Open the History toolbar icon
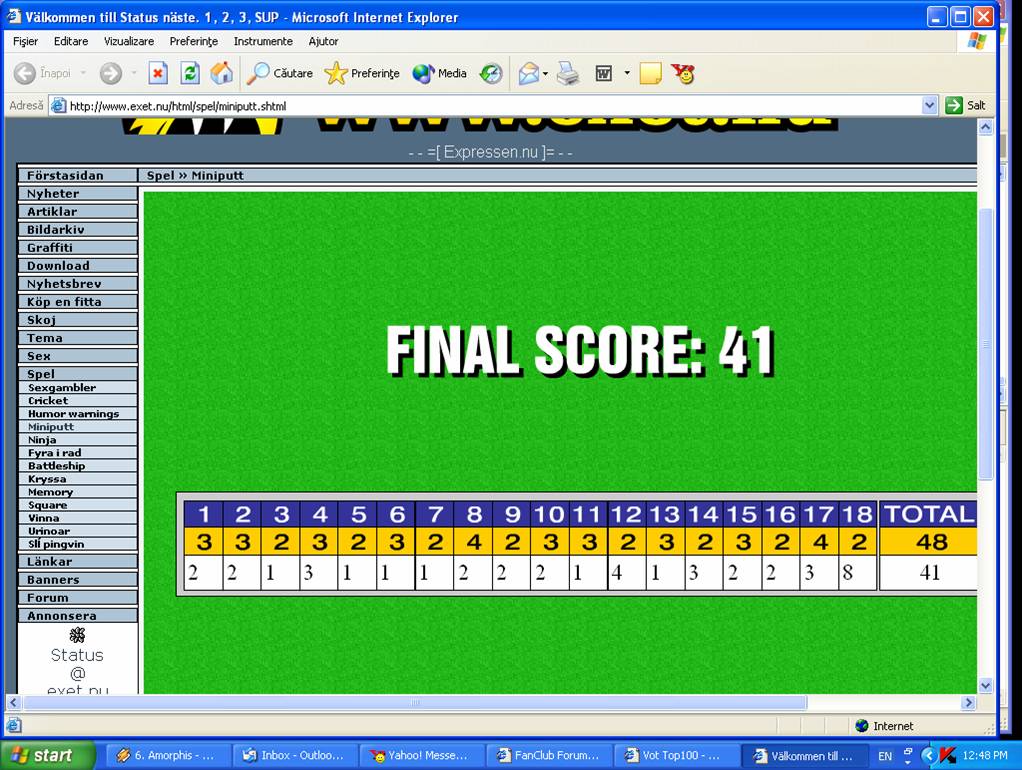The width and height of the screenshot is (1022, 770). click(x=491, y=73)
